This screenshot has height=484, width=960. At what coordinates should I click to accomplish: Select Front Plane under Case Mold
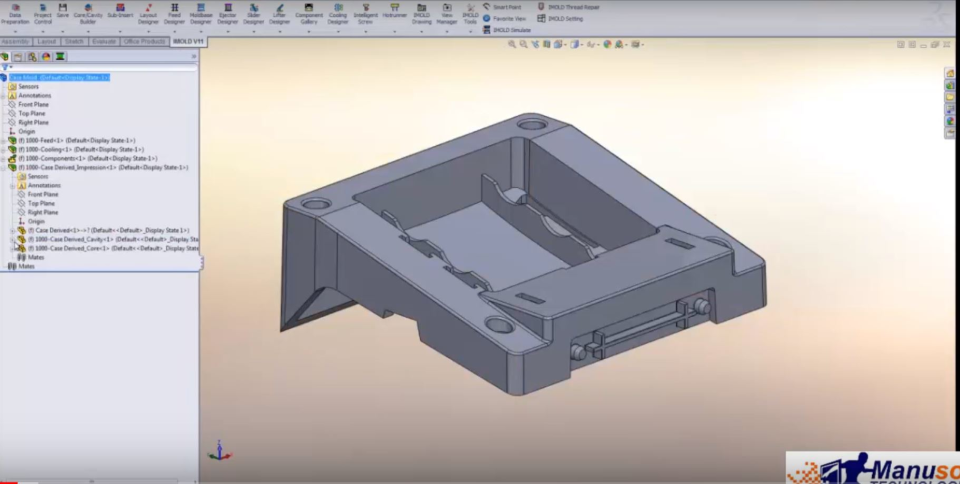pos(33,105)
